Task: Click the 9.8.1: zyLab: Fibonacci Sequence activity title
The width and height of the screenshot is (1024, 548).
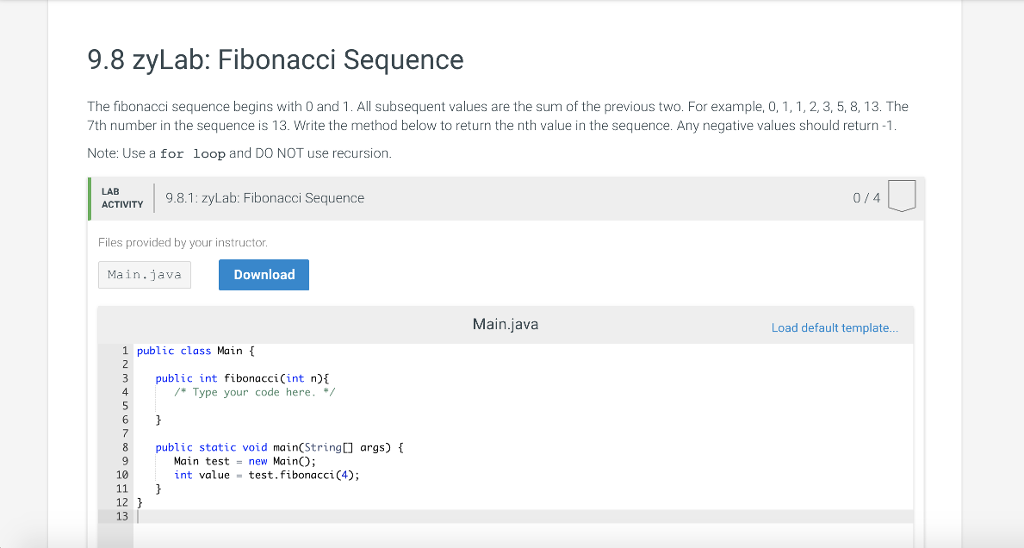Action: (x=265, y=198)
